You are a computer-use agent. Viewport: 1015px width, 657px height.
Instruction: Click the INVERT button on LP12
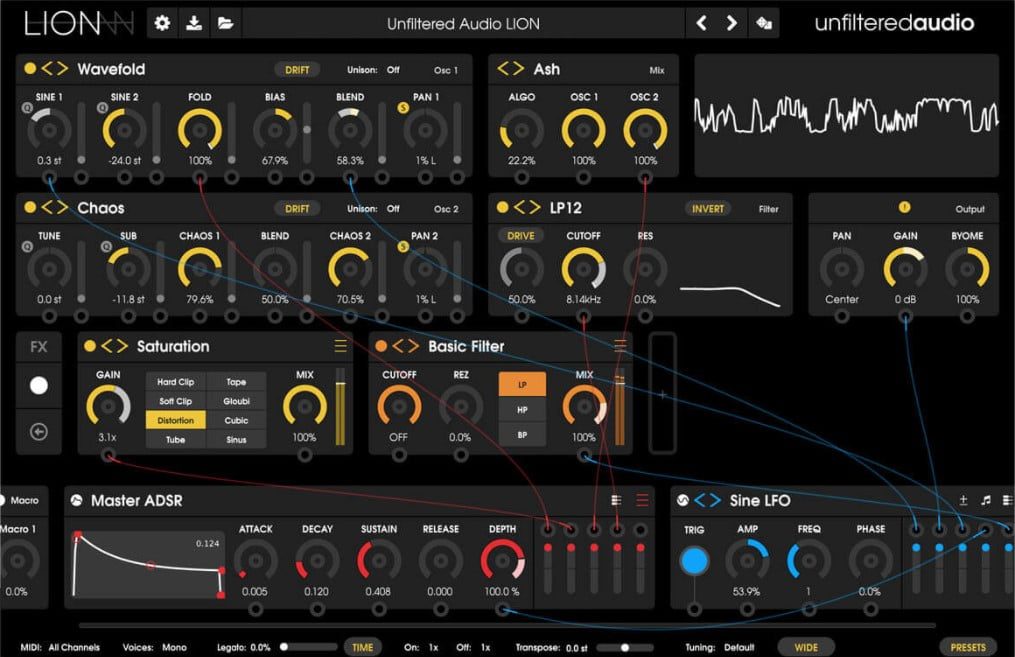point(708,208)
